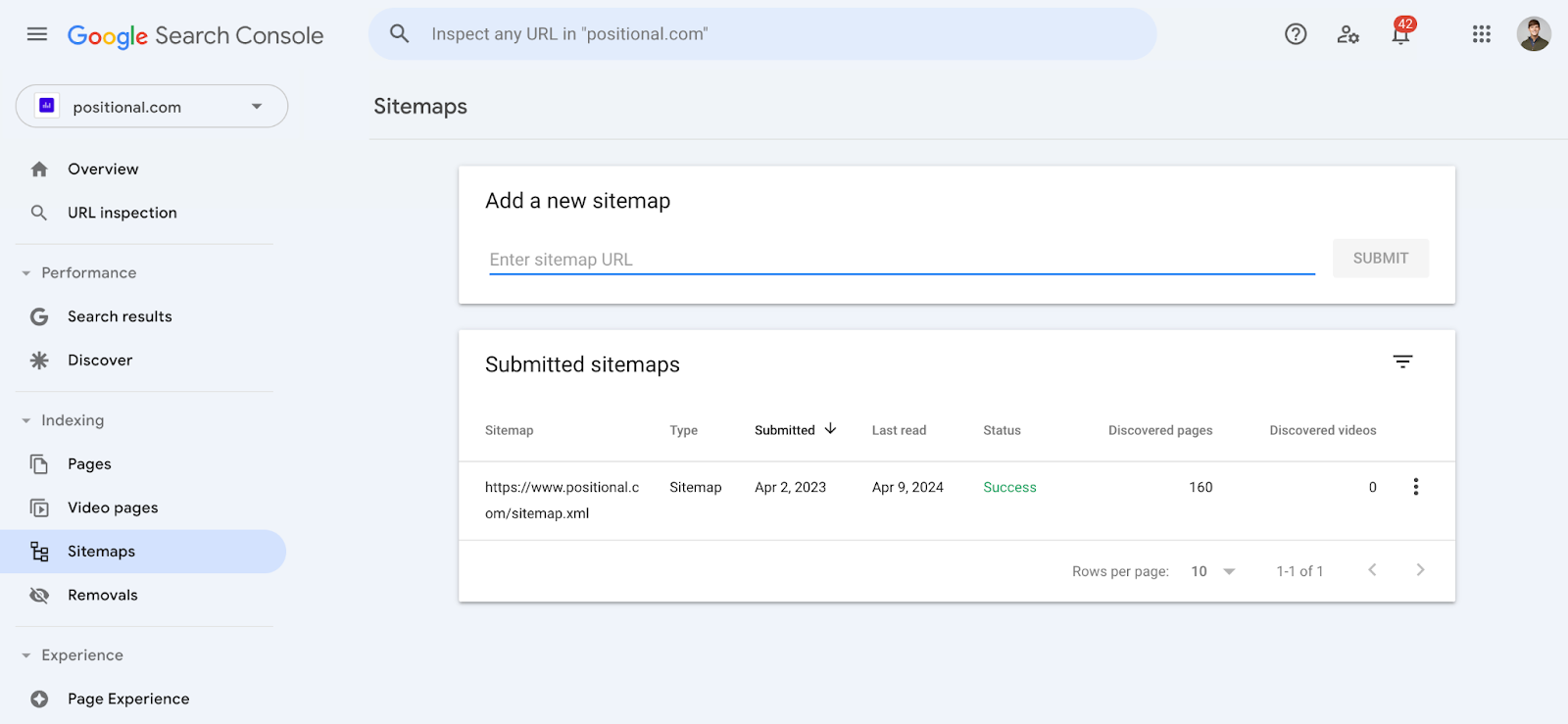The width and height of the screenshot is (1568, 724).
Task: Go to next page of sitemaps
Action: (1420, 570)
